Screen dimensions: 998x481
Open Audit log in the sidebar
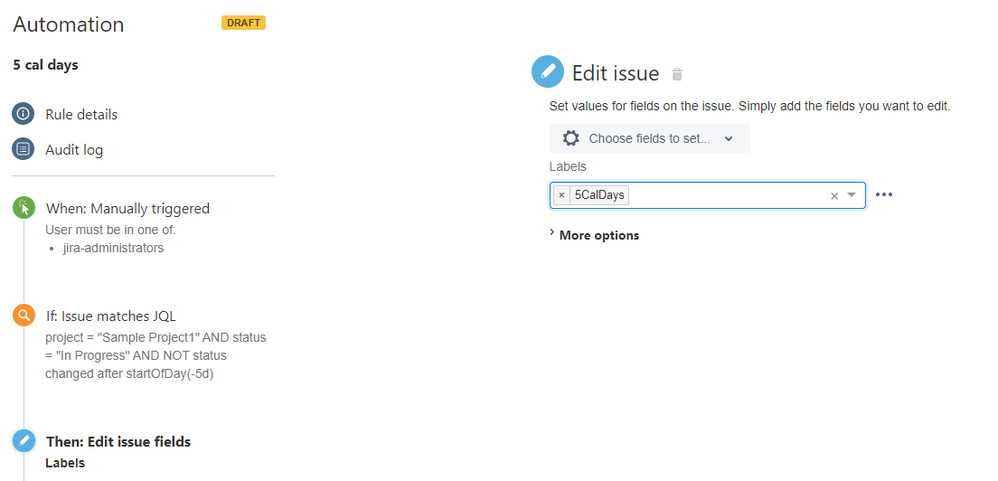point(74,150)
